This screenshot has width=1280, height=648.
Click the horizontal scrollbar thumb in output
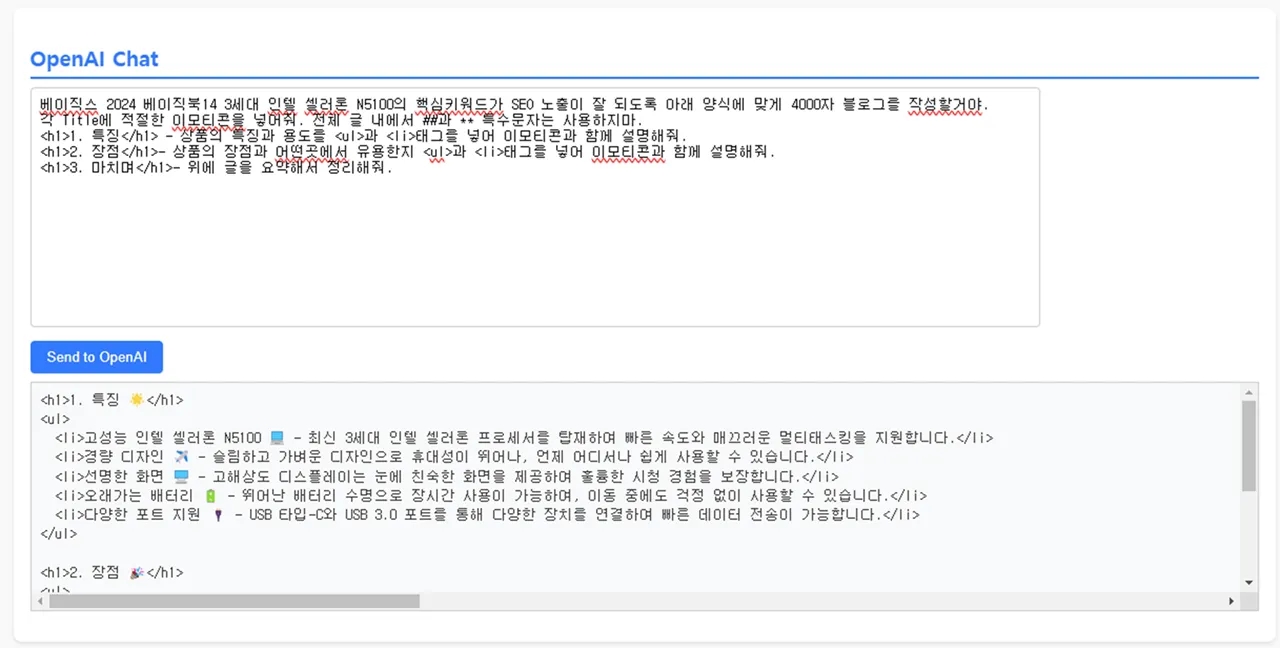tap(234, 601)
